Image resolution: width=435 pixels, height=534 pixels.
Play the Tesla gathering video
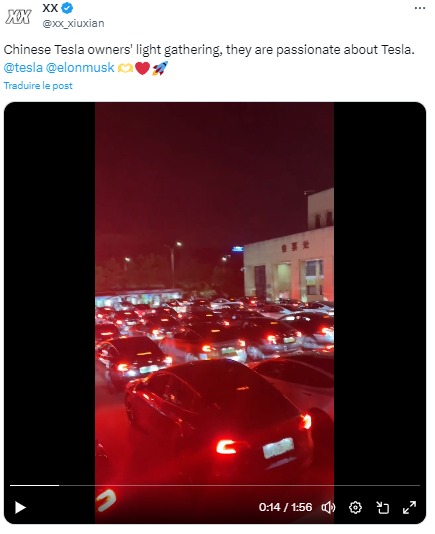(20, 507)
